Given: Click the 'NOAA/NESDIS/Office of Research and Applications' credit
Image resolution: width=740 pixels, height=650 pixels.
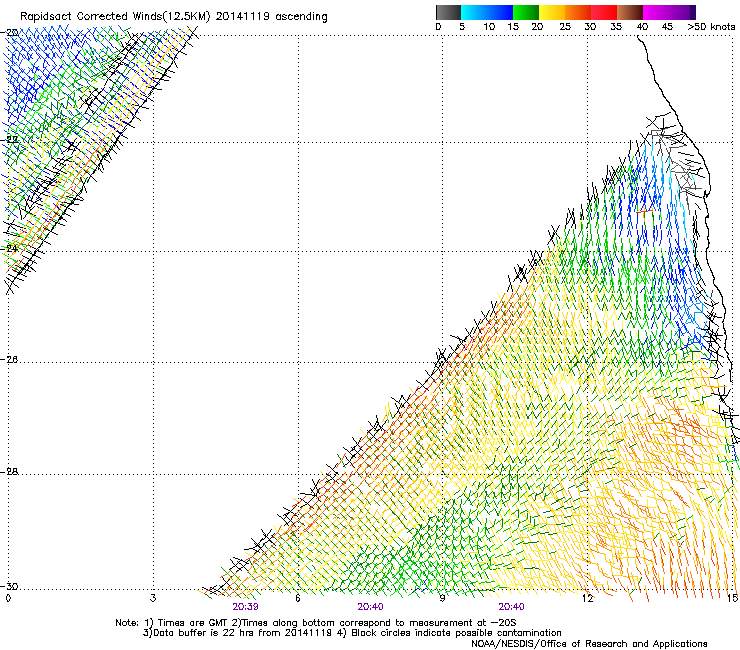Looking at the screenshot, I should pos(589,644).
